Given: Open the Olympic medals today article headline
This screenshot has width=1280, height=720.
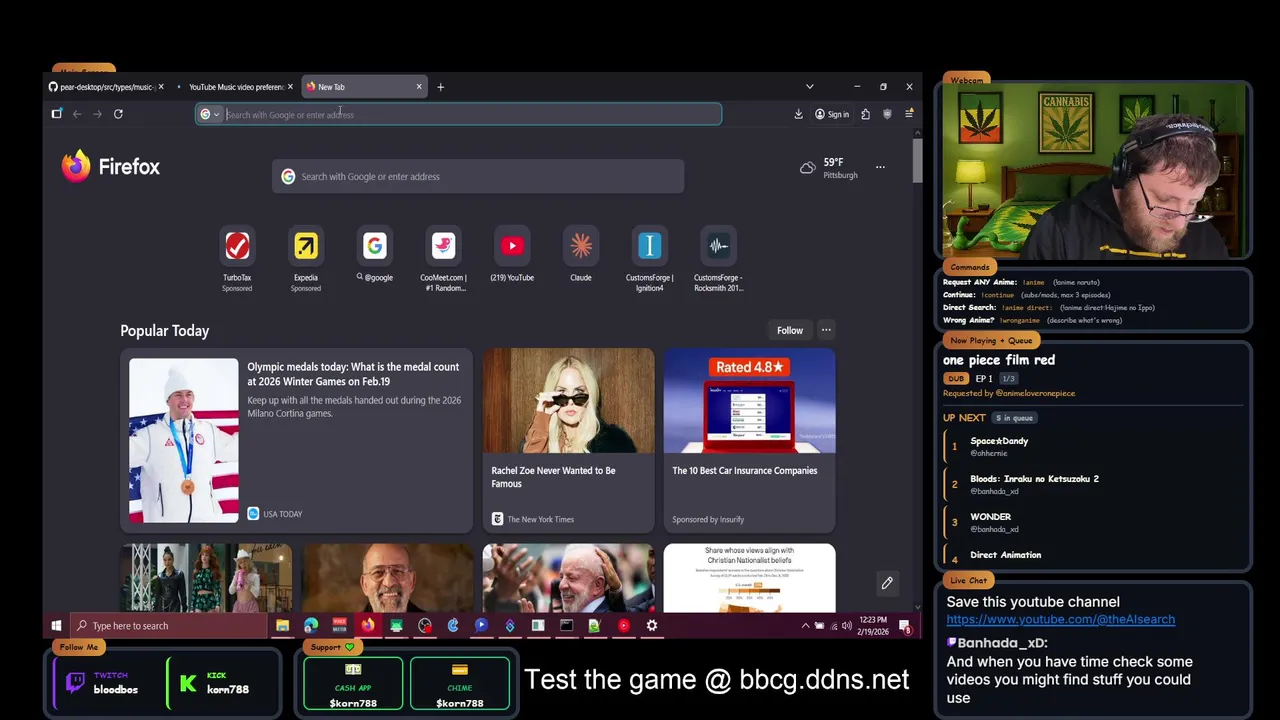Looking at the screenshot, I should (x=353, y=374).
